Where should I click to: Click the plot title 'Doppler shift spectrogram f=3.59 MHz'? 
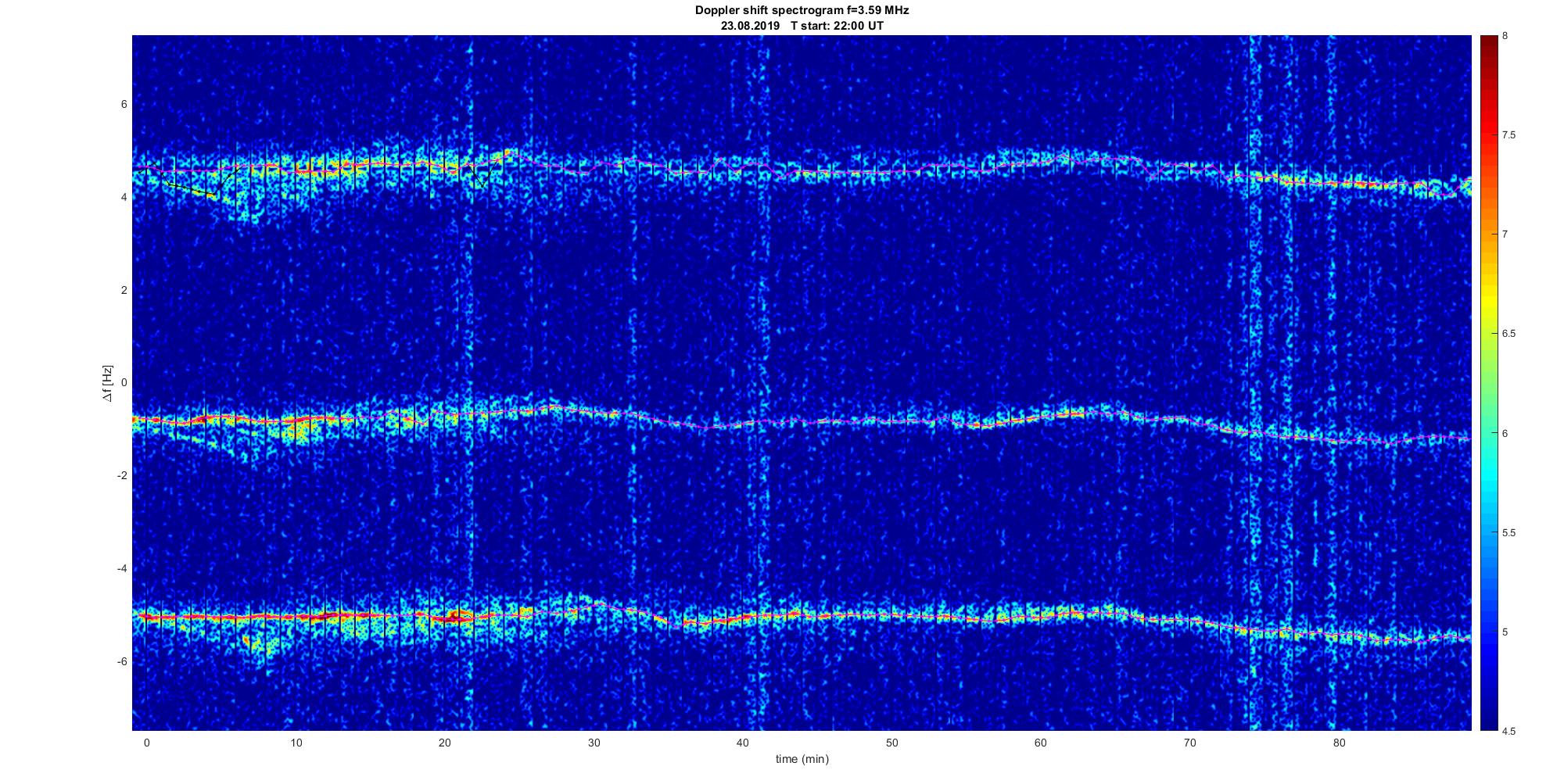coord(802,11)
